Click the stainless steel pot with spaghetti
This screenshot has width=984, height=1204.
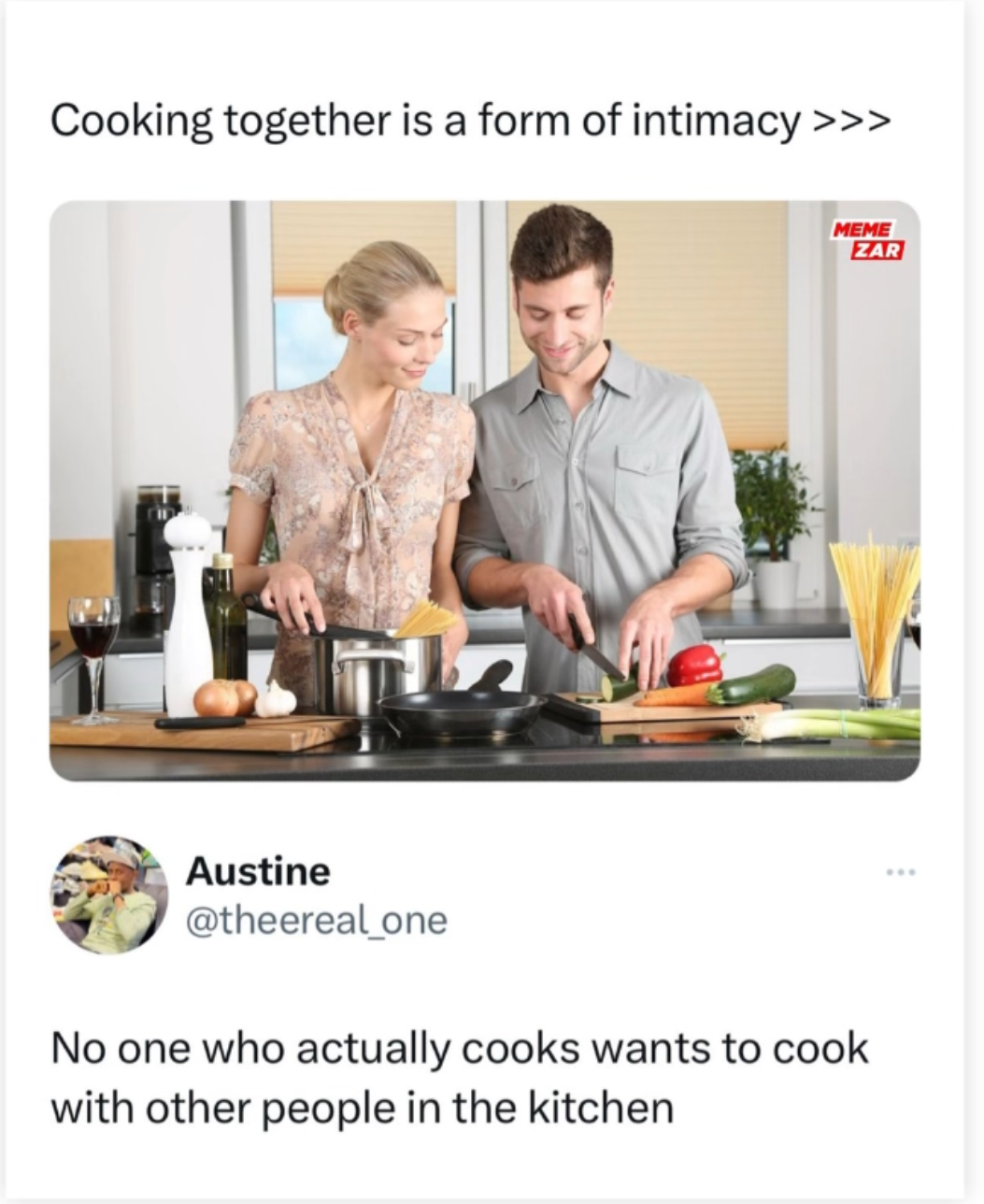click(x=377, y=669)
